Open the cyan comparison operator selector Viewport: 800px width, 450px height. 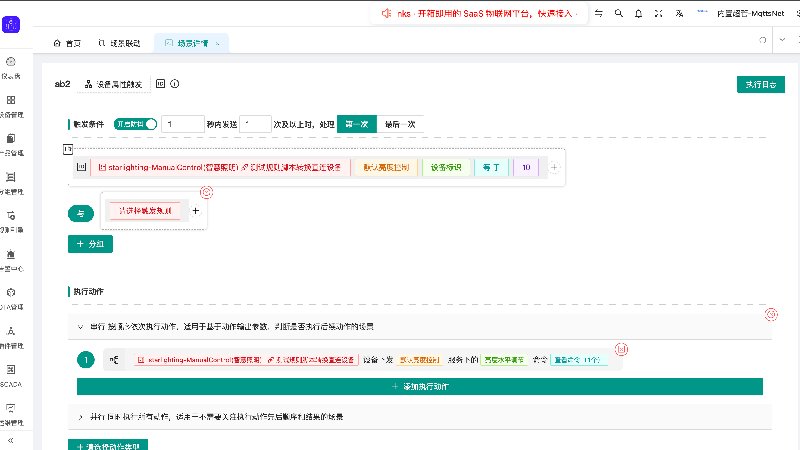coord(491,167)
